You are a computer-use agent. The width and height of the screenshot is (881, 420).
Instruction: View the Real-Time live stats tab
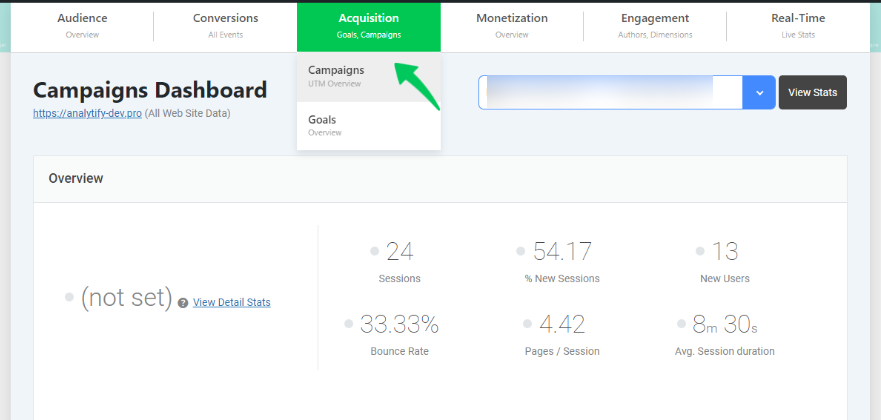[x=798, y=26]
